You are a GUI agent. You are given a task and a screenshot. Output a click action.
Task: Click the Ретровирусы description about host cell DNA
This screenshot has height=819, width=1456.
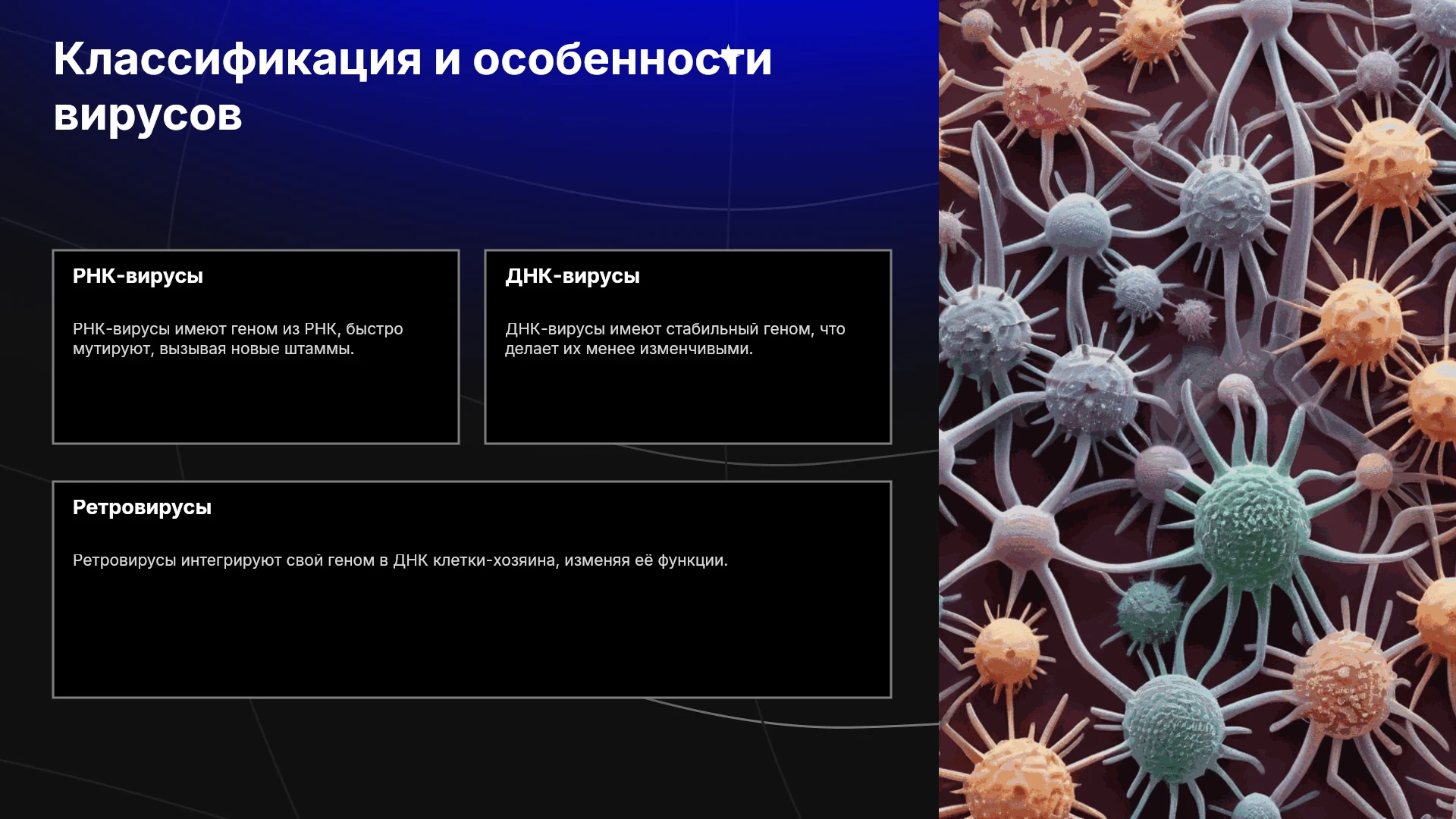tap(400, 560)
